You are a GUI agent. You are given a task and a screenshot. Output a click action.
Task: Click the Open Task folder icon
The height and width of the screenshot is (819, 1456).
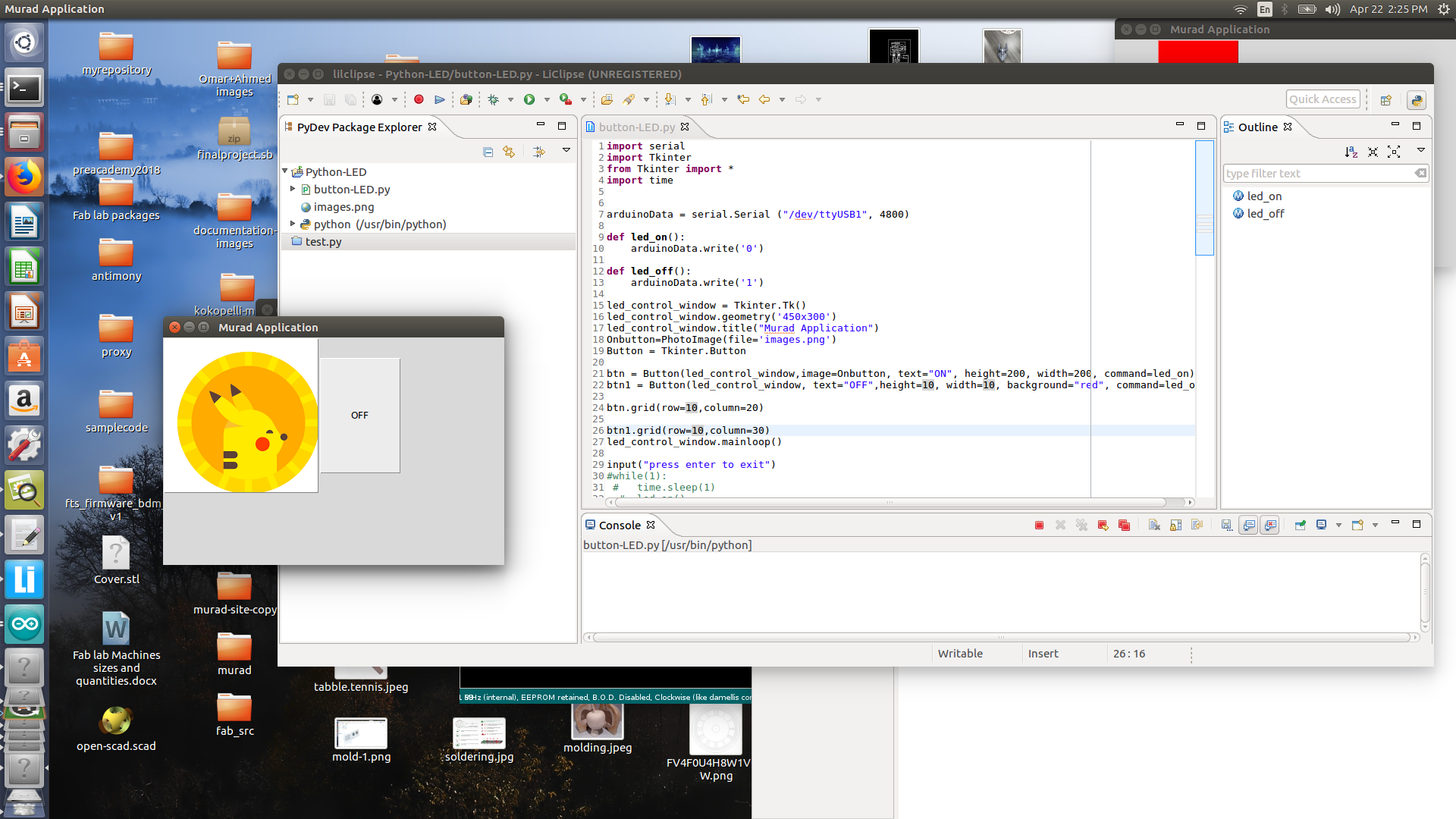point(607,99)
